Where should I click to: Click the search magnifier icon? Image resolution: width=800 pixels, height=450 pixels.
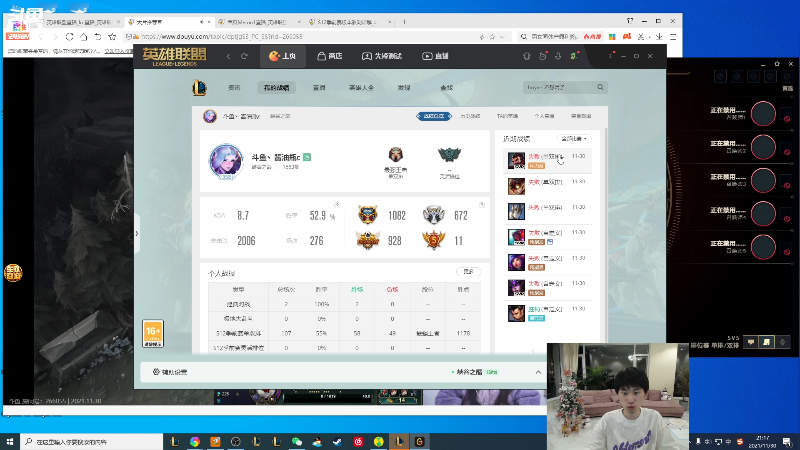(601, 87)
